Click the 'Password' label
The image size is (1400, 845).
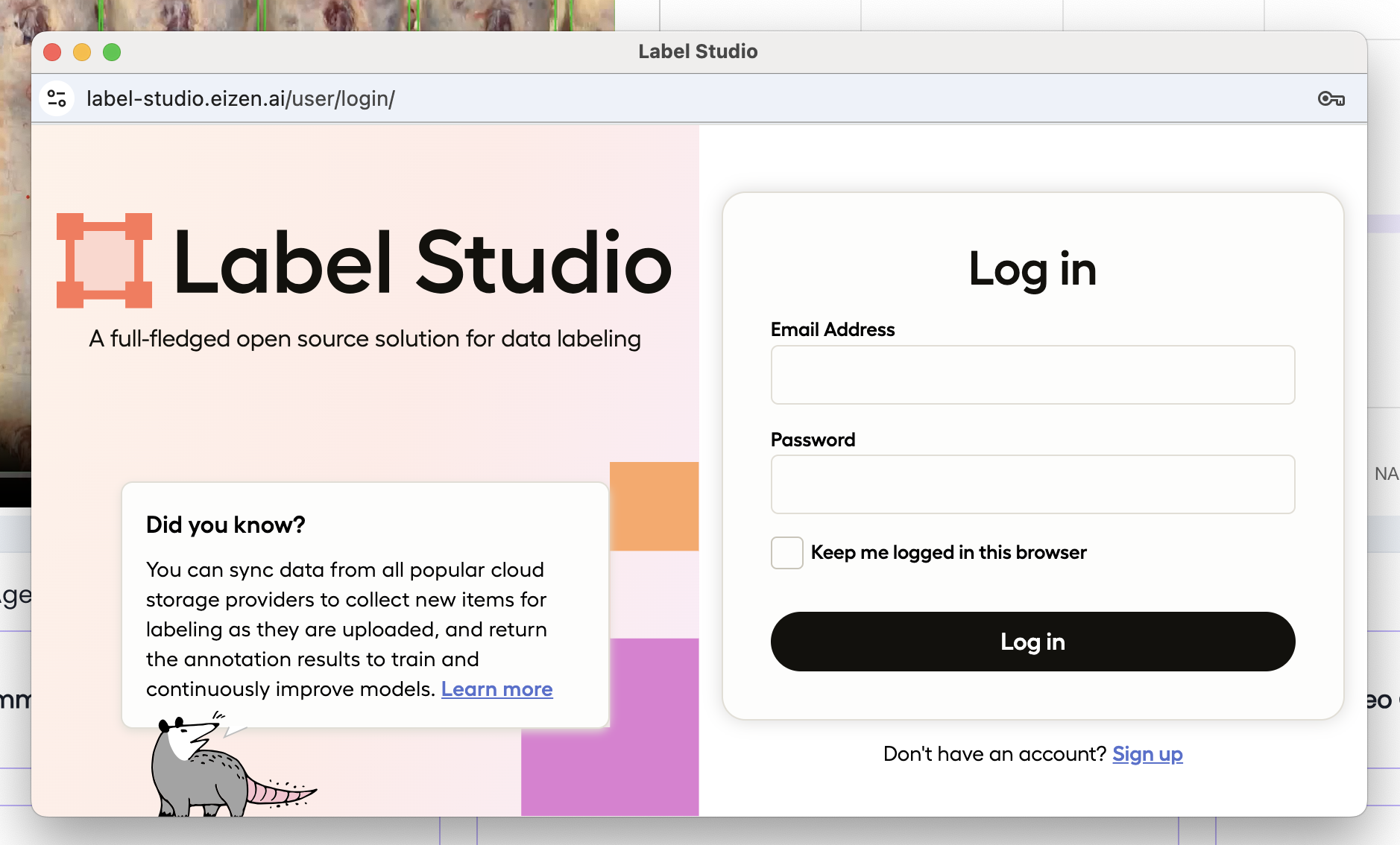[x=813, y=440]
